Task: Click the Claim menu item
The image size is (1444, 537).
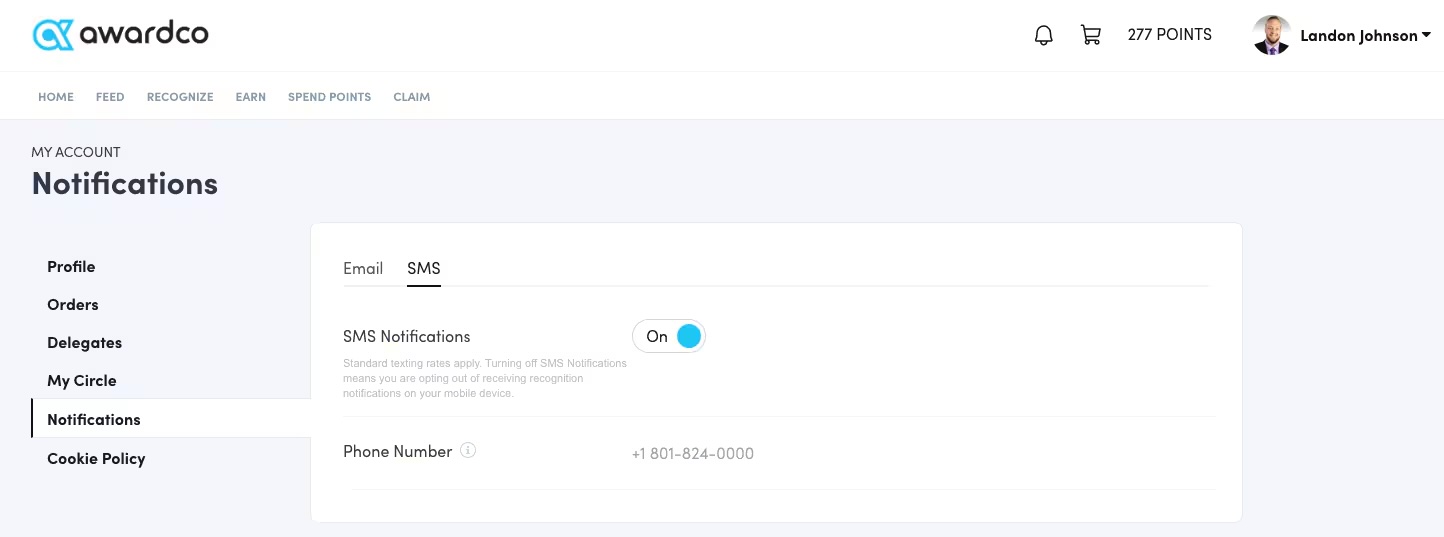Action: click(412, 97)
